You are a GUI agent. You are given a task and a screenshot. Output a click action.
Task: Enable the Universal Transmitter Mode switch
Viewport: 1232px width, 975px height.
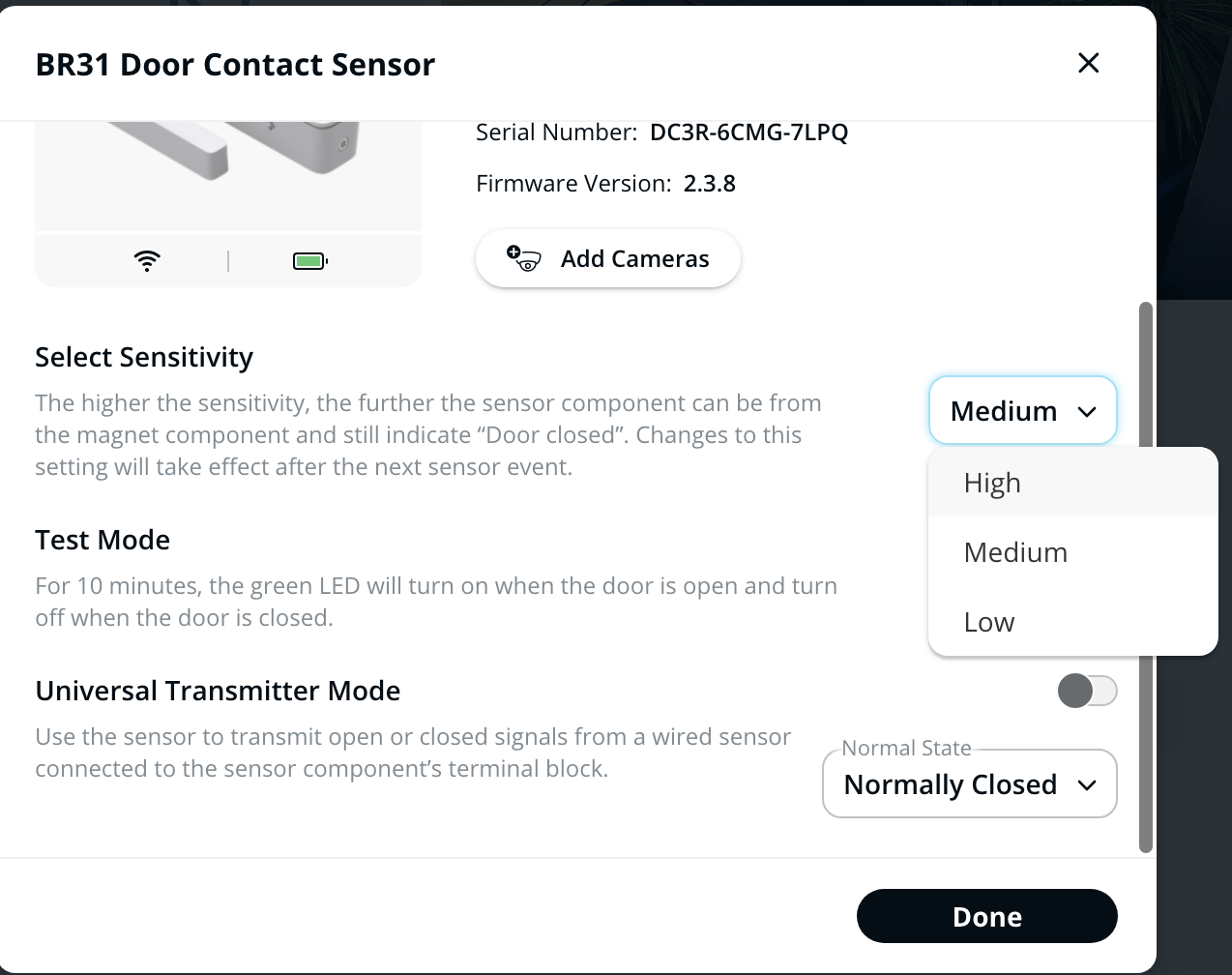coord(1087,691)
